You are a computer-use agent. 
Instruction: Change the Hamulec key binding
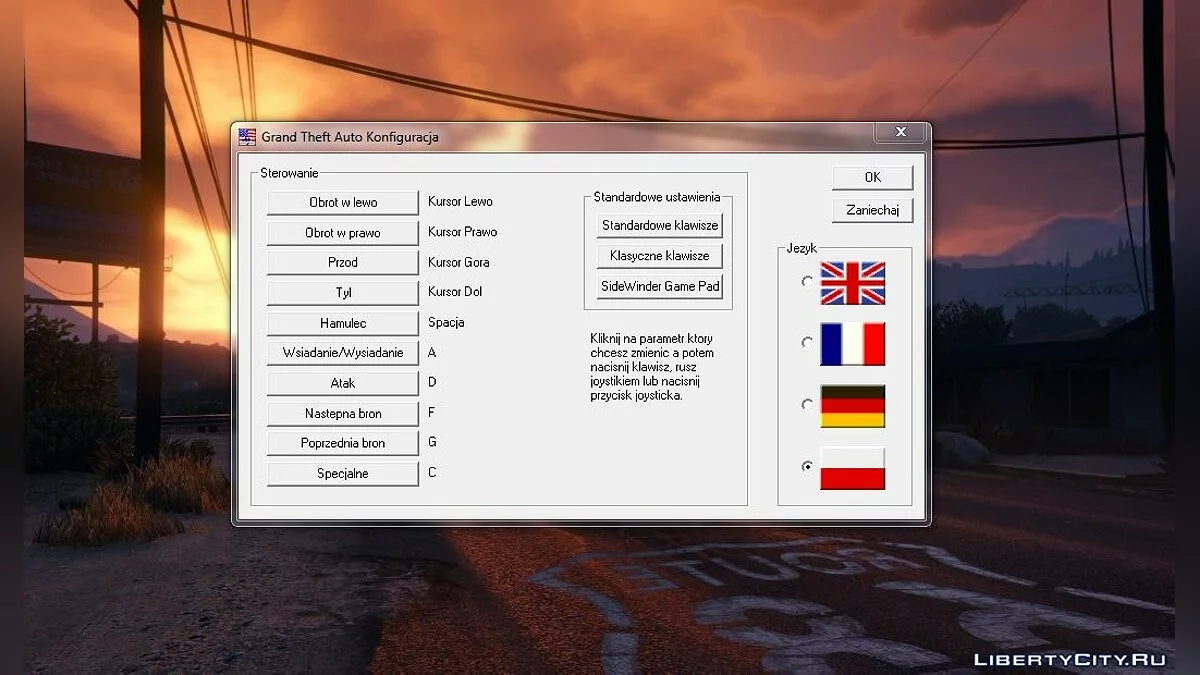point(342,323)
